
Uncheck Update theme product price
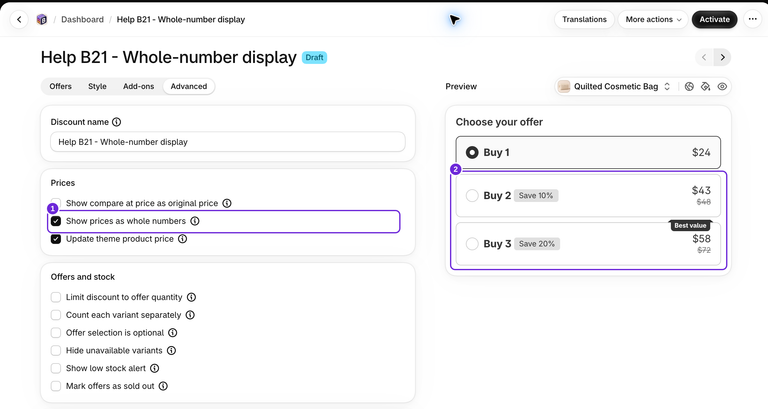tap(56, 239)
